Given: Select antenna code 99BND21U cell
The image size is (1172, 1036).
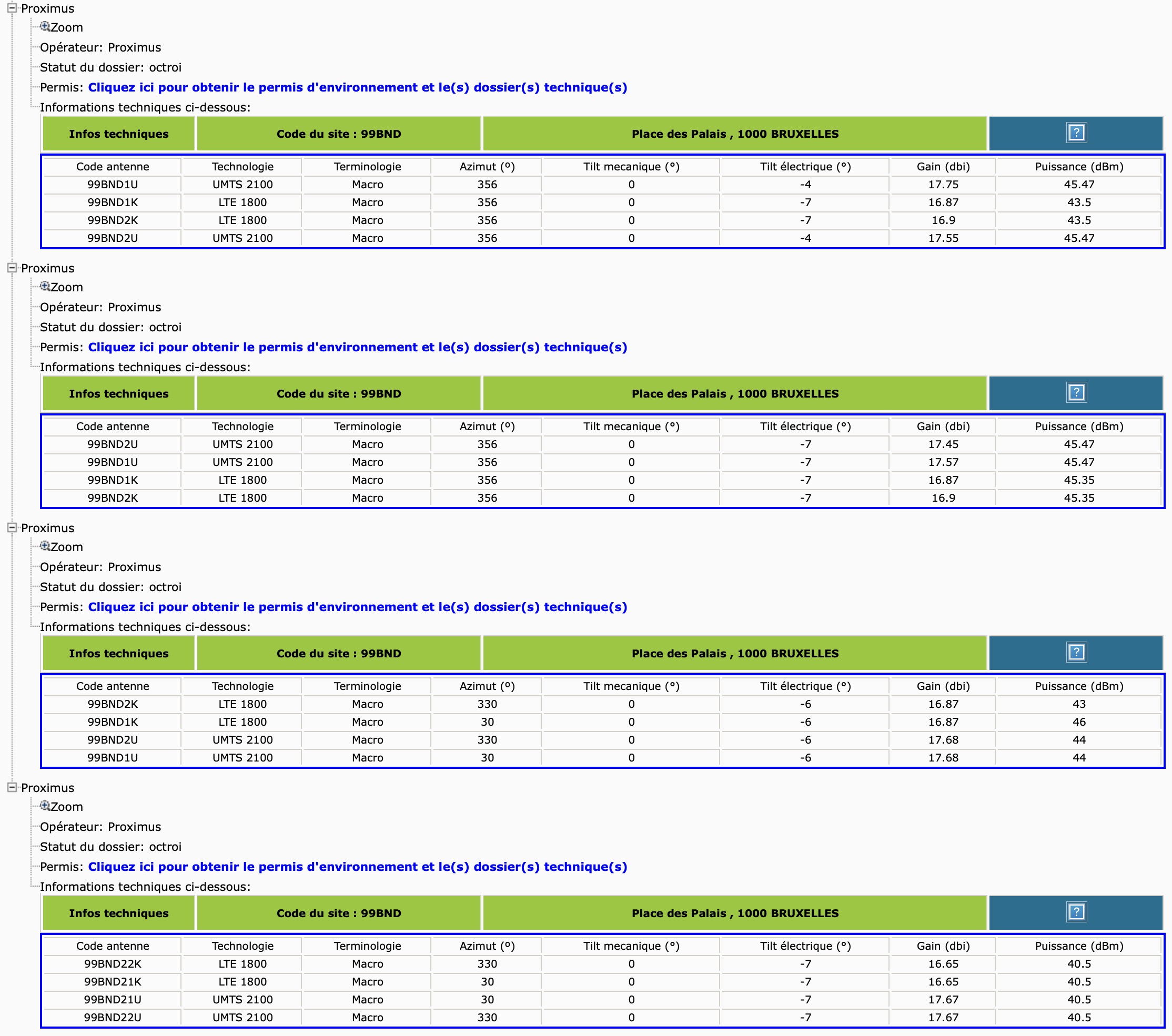Looking at the screenshot, I should click(x=113, y=999).
